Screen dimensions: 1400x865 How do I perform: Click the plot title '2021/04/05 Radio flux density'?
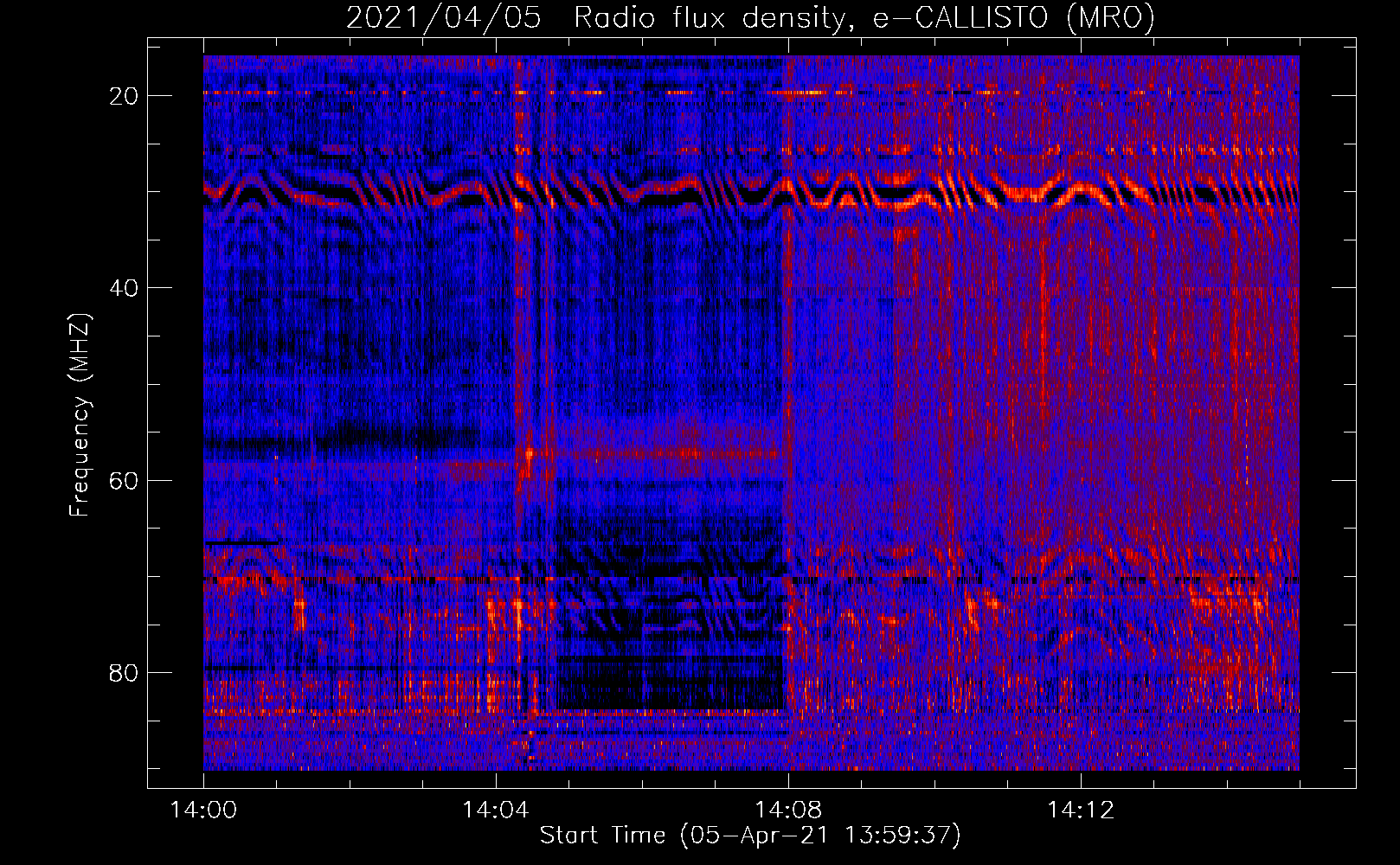[750, 17]
